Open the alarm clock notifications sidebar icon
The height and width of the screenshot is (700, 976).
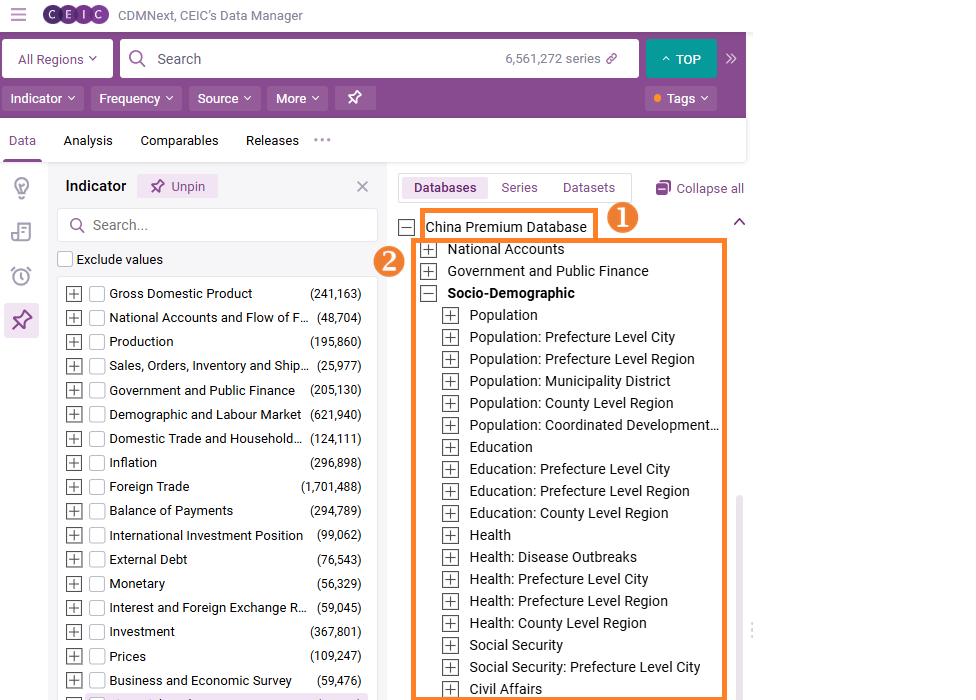pyautogui.click(x=21, y=276)
